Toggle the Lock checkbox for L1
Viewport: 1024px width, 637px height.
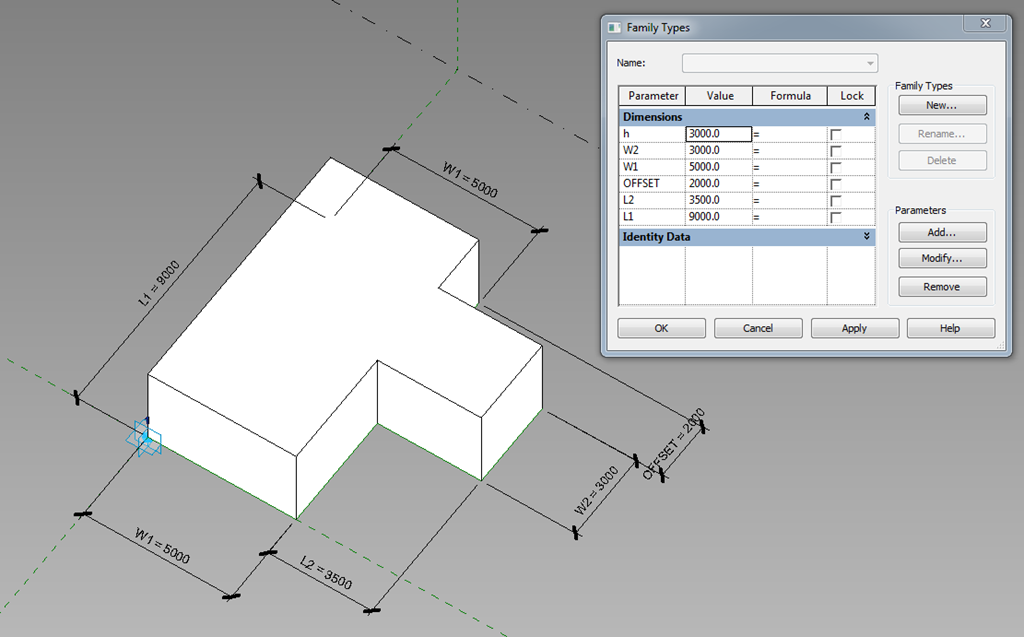coord(836,217)
